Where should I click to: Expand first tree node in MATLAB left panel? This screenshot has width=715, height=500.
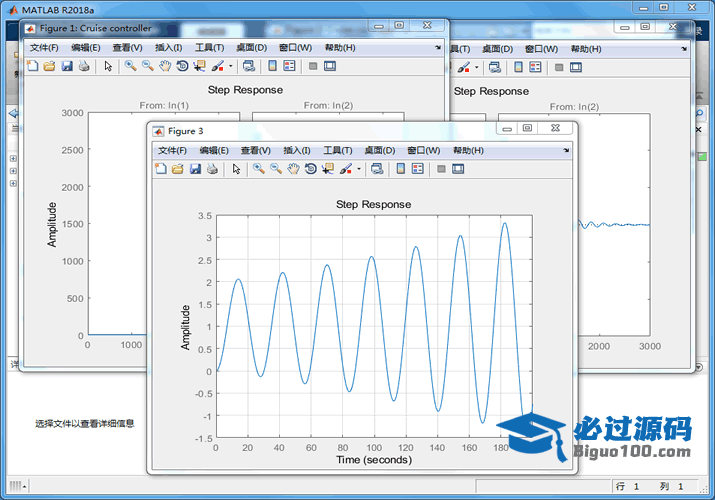pyautogui.click(x=13, y=159)
